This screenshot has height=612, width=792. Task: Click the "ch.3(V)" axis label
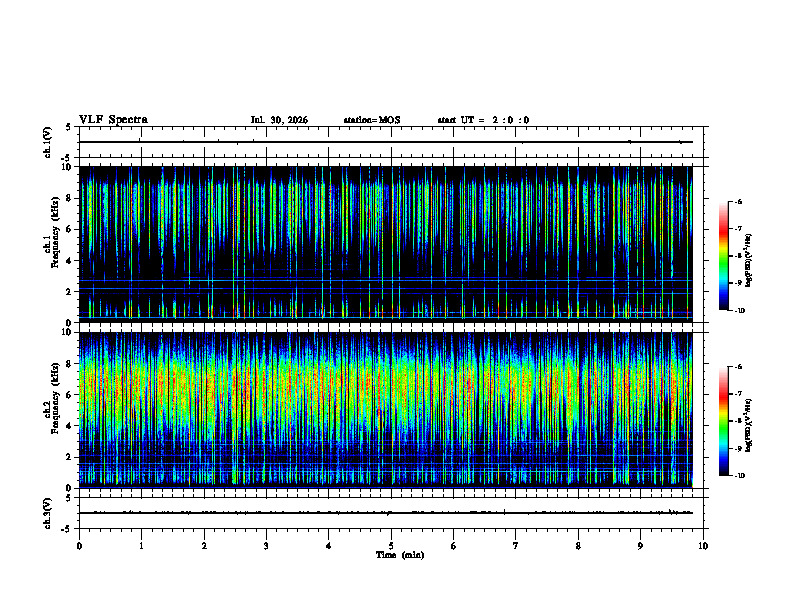(x=47, y=513)
